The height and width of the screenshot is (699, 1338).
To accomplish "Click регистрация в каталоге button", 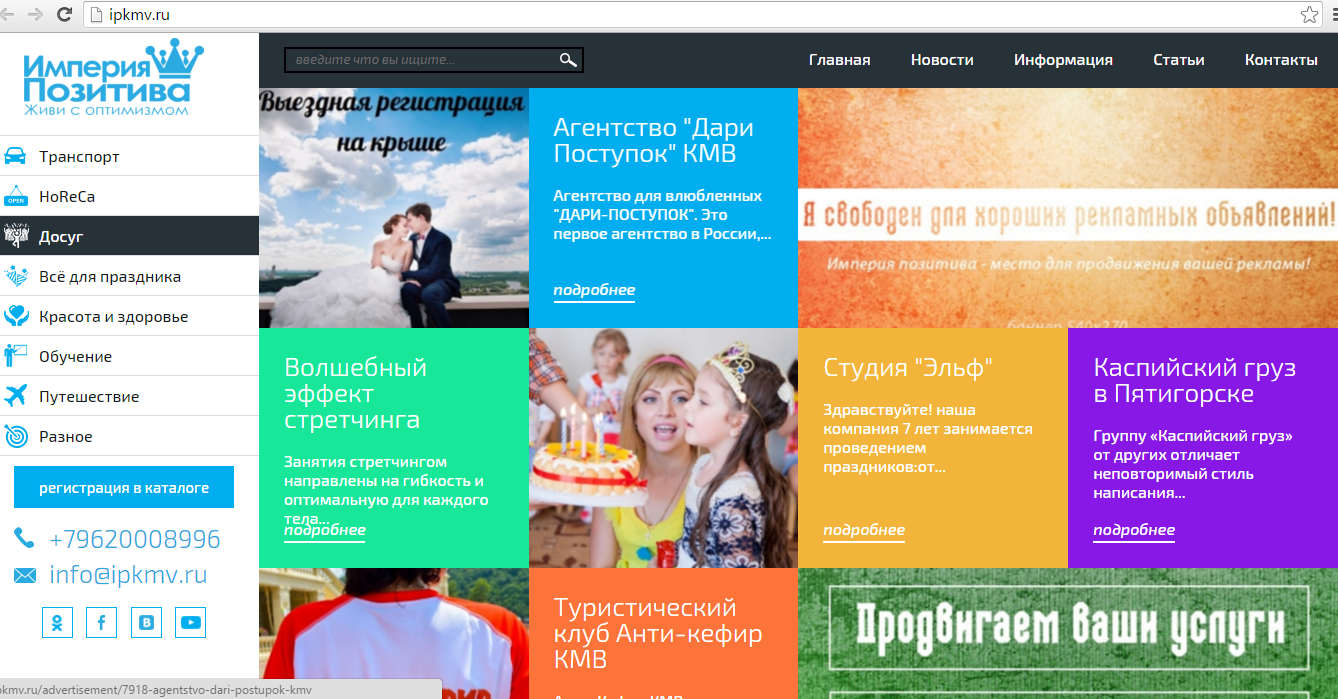I will [x=124, y=487].
